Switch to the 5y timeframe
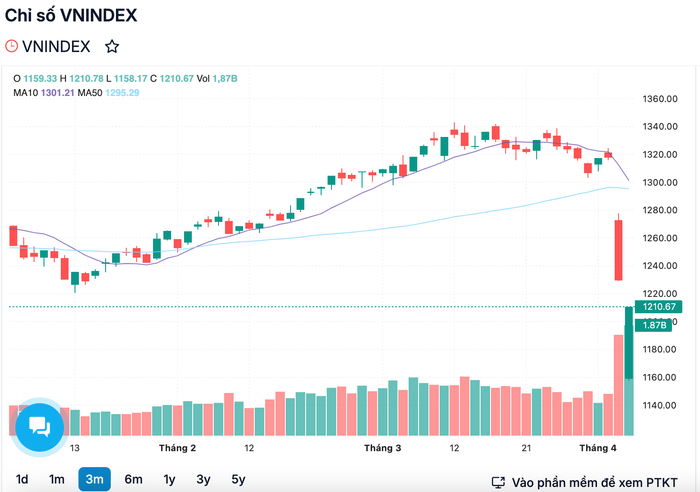This screenshot has height=492, width=700. click(238, 479)
